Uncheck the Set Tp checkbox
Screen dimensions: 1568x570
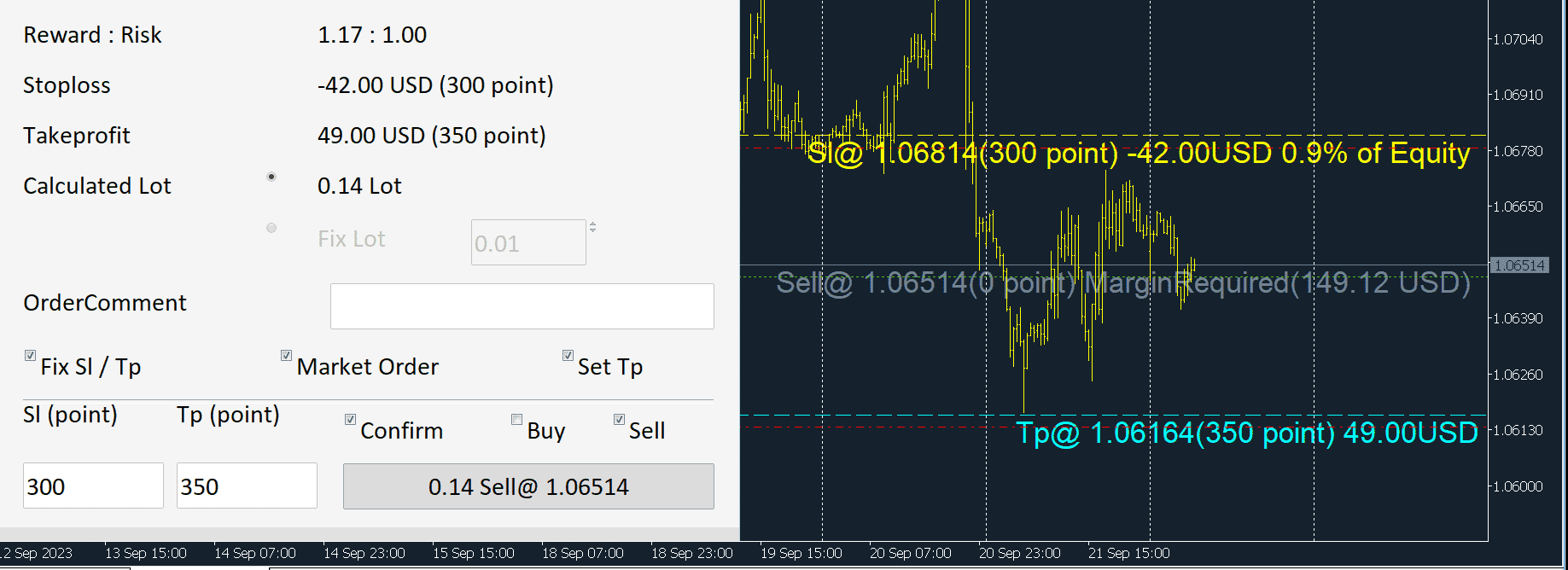[x=568, y=355]
